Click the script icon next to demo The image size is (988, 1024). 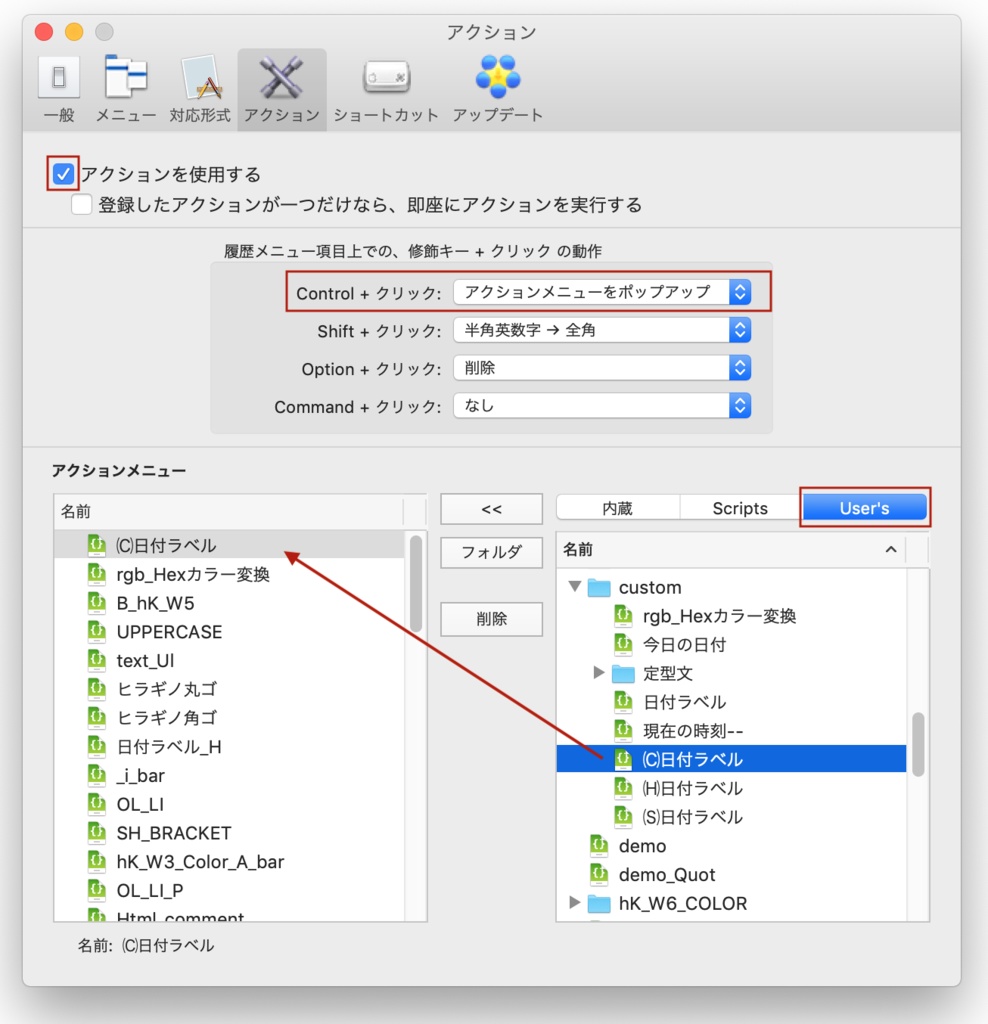(598, 845)
